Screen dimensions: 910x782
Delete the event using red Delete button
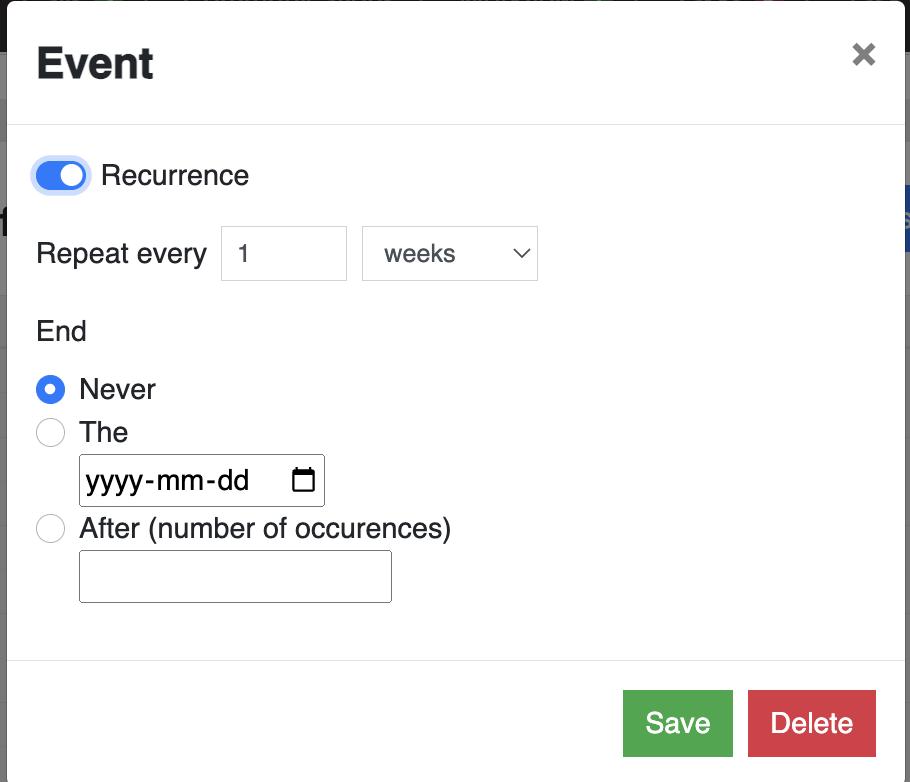(812, 723)
